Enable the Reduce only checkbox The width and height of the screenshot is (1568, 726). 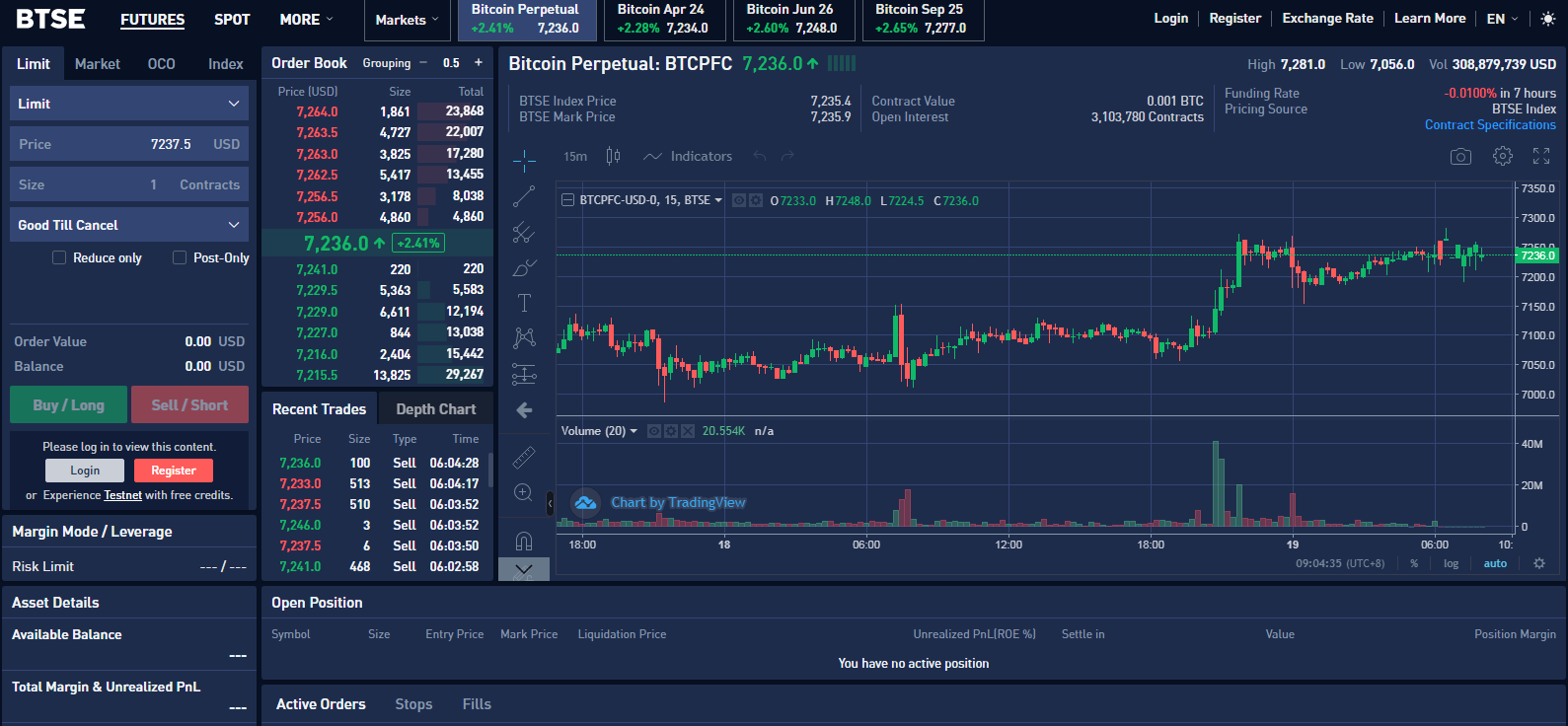[59, 257]
